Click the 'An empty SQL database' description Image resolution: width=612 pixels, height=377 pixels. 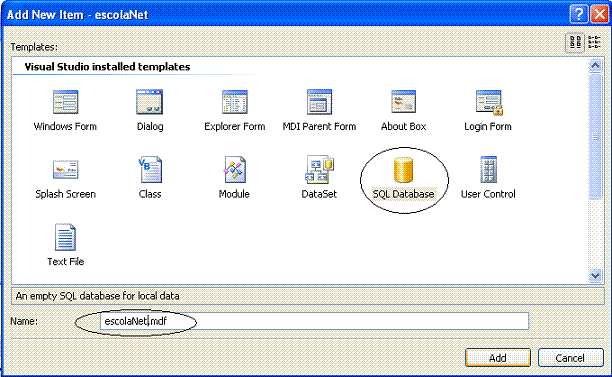coord(98,296)
